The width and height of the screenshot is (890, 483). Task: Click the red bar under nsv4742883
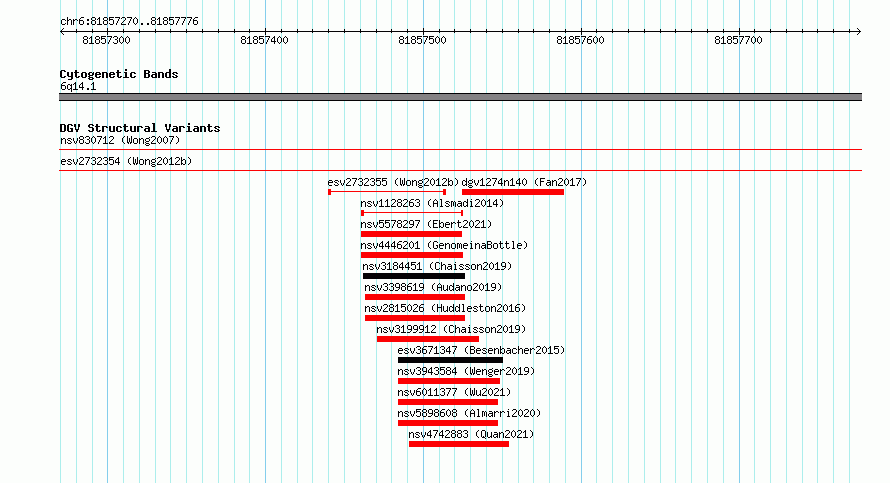459,444
